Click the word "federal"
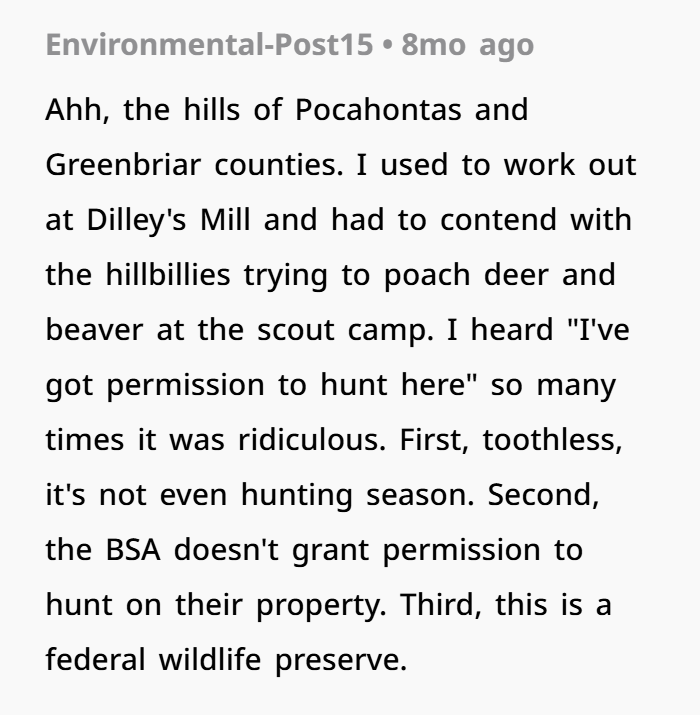The height and width of the screenshot is (715, 700). coord(95,659)
